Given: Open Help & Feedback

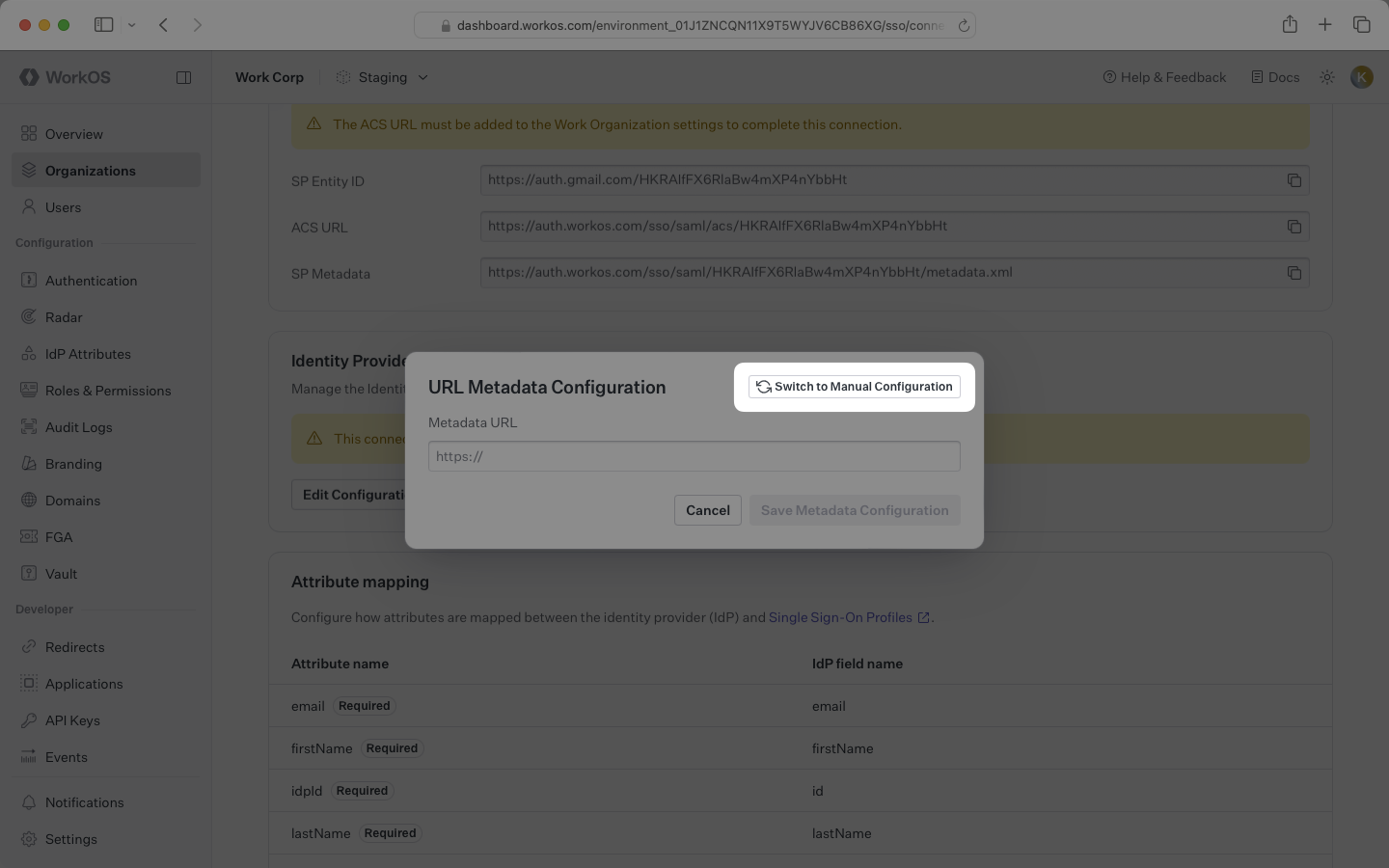Looking at the screenshot, I should pos(1164,77).
